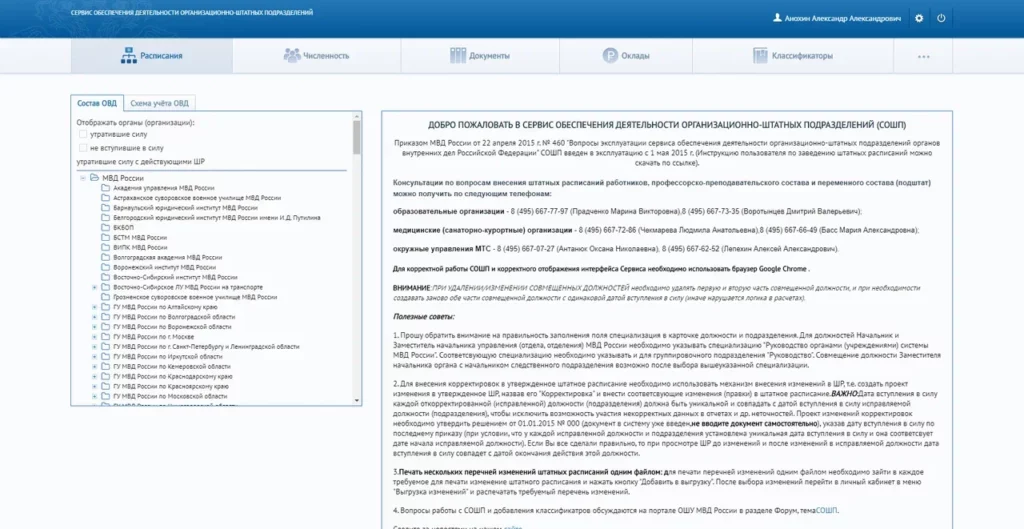
Task: Switch to the Схема учёта ОВД tab
Action: [x=159, y=103]
